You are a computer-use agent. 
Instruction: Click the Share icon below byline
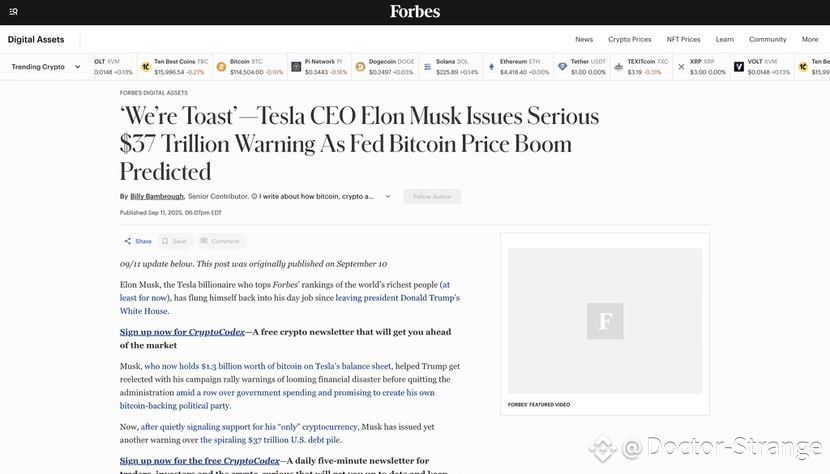point(128,241)
